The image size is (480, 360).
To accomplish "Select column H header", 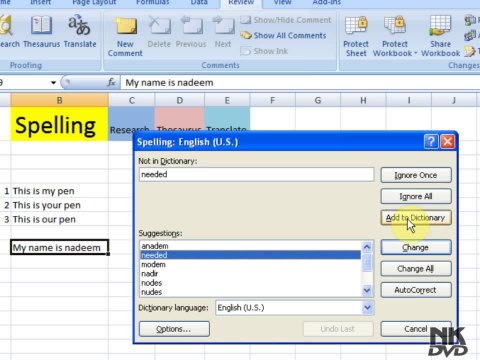I will pos(363,100).
